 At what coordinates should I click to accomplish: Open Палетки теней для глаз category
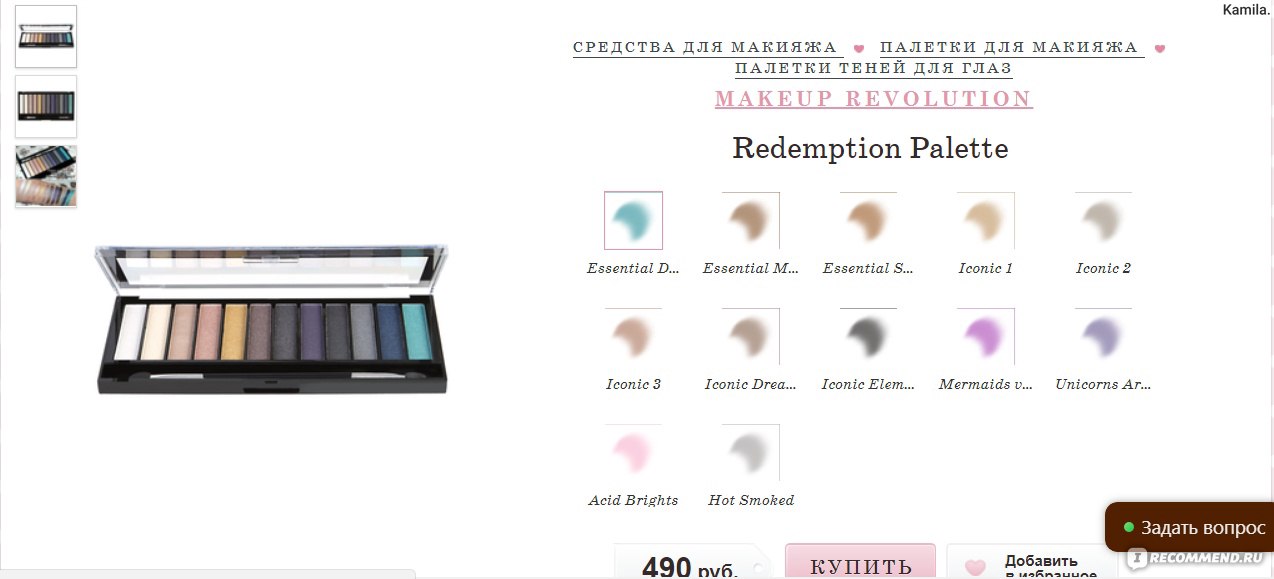click(873, 69)
